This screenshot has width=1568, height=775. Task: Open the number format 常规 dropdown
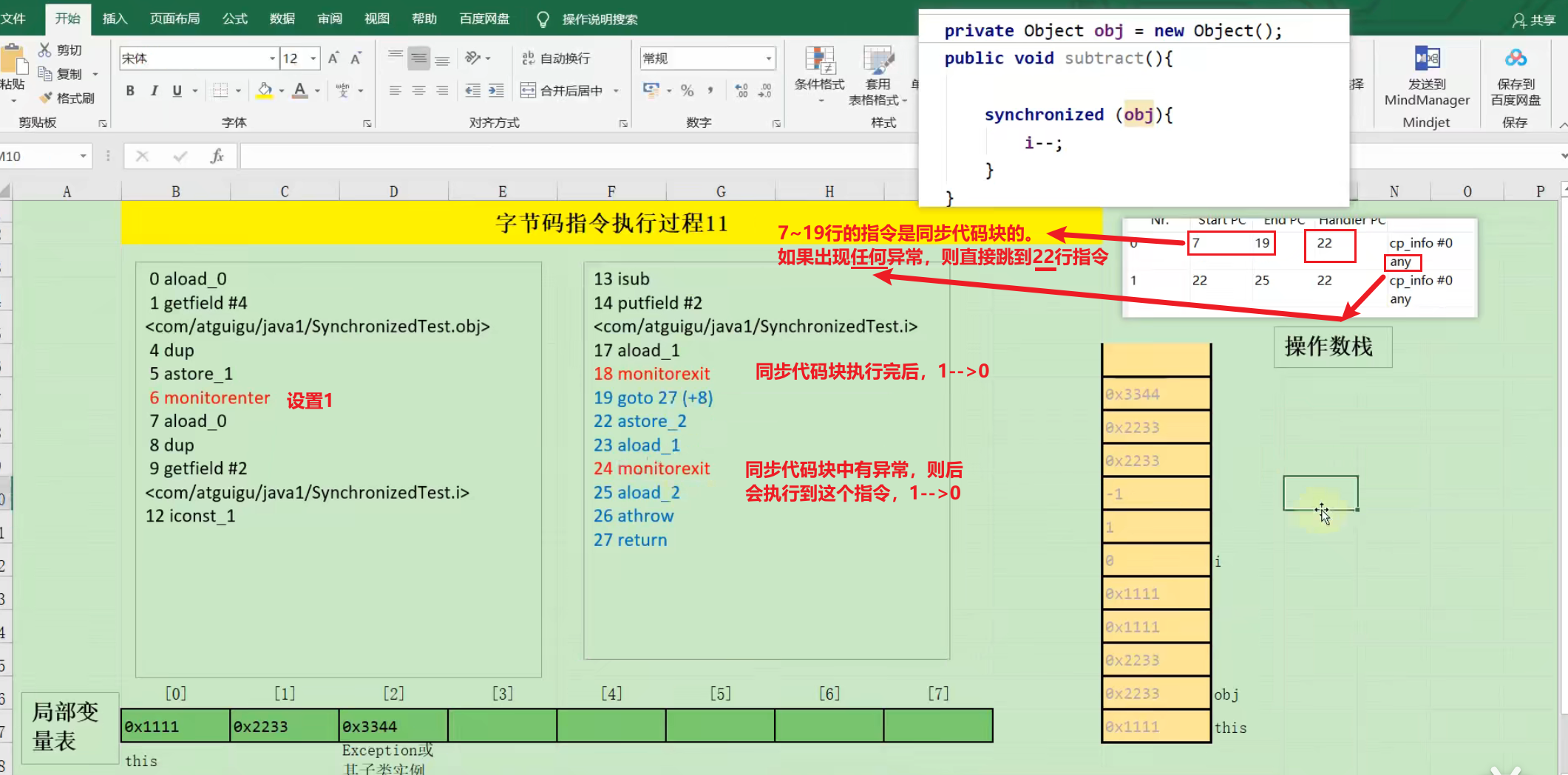[769, 58]
